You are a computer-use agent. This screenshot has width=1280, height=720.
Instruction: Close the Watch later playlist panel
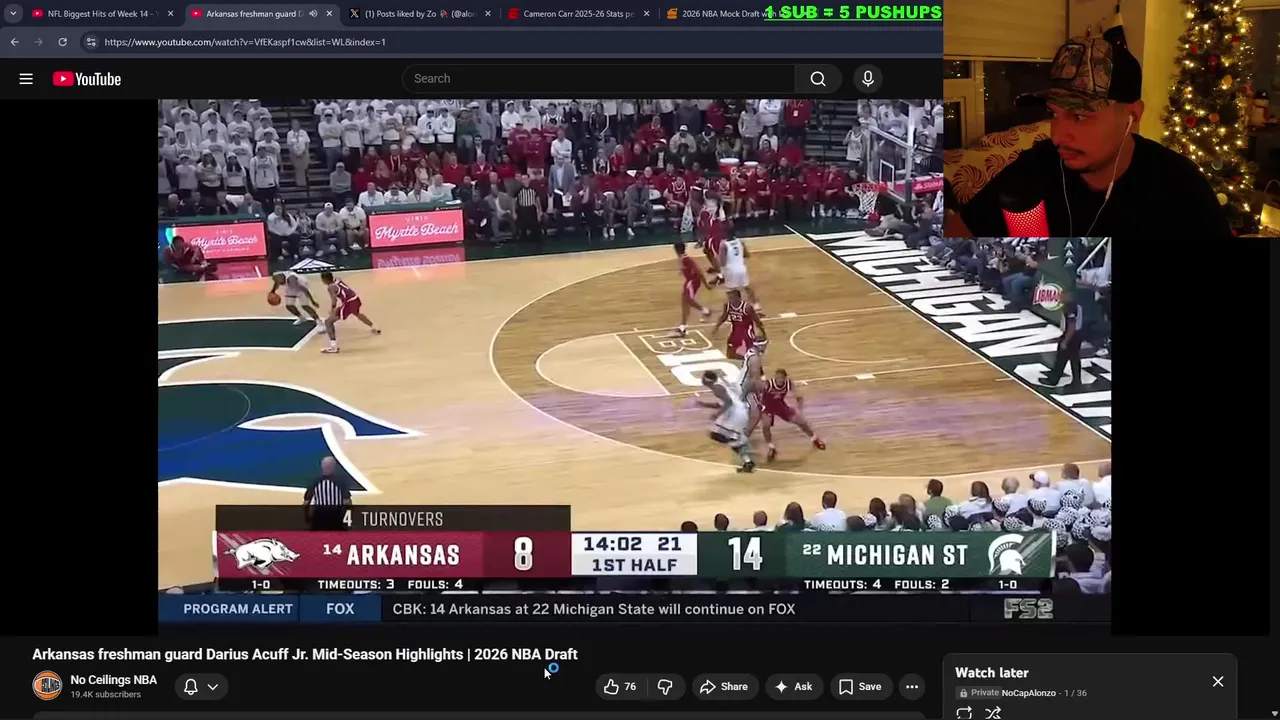[1218, 682]
